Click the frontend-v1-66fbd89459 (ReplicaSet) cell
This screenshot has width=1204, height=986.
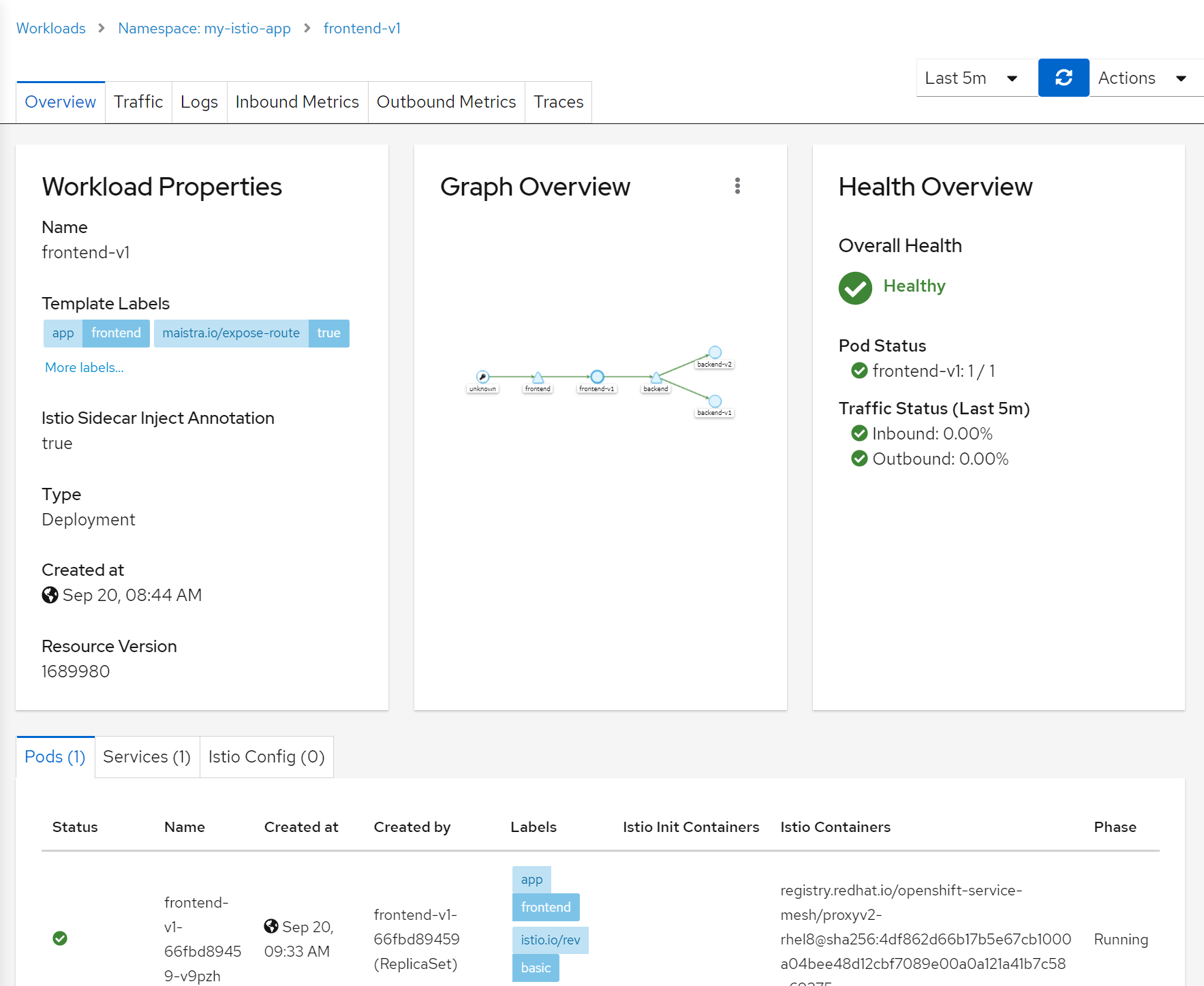(x=416, y=939)
